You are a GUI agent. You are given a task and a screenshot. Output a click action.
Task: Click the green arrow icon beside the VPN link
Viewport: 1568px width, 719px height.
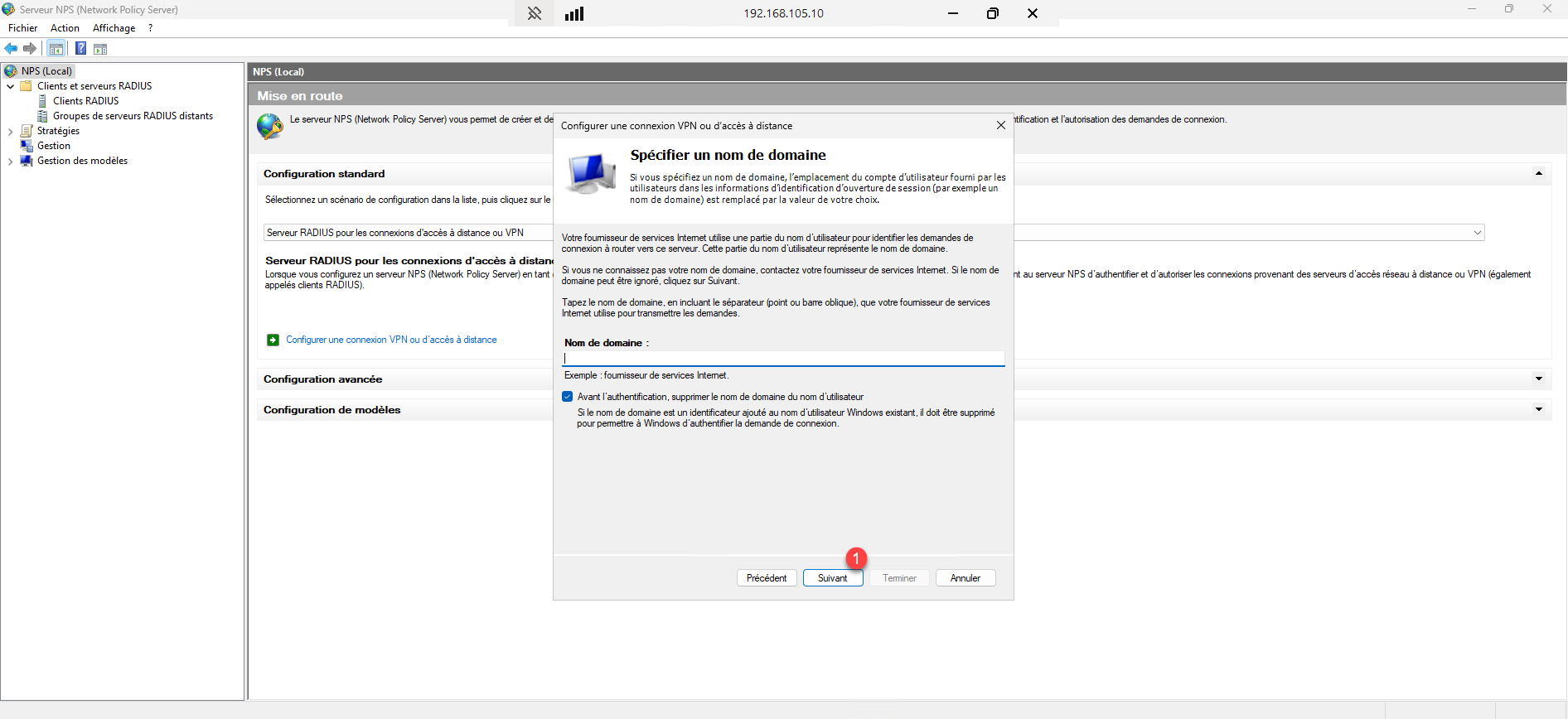(x=273, y=340)
